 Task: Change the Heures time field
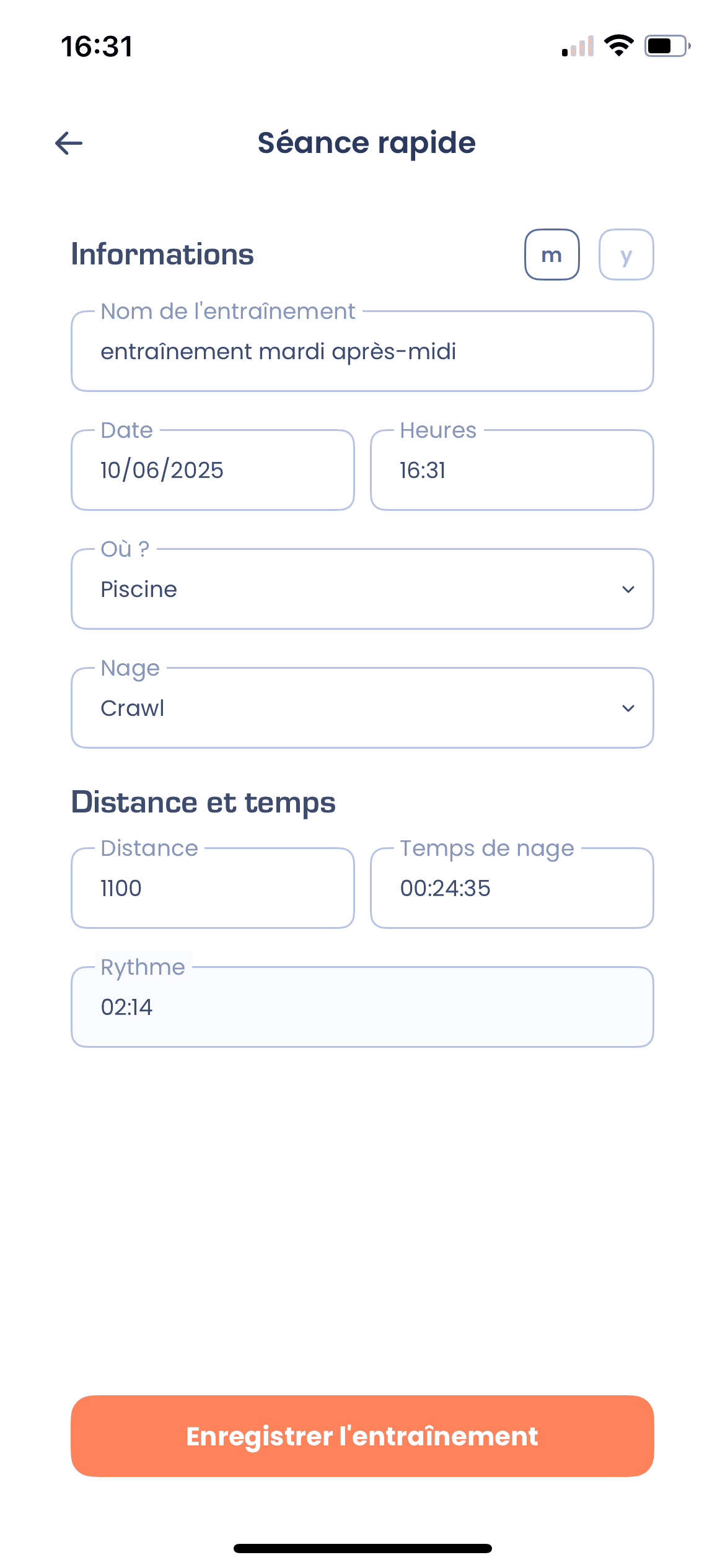pyautogui.click(x=511, y=470)
